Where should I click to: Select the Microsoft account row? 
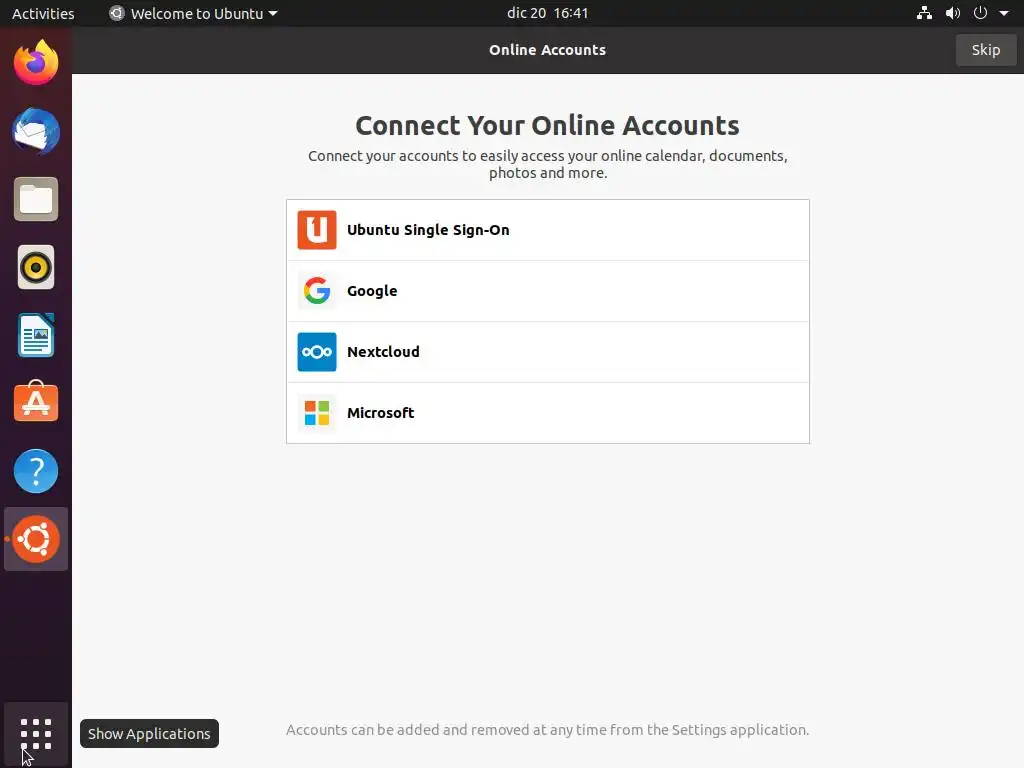548,413
